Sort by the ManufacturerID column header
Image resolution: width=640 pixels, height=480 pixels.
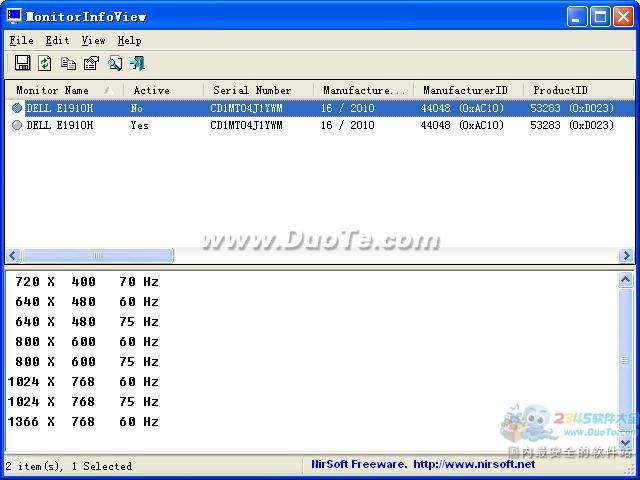(x=468, y=90)
